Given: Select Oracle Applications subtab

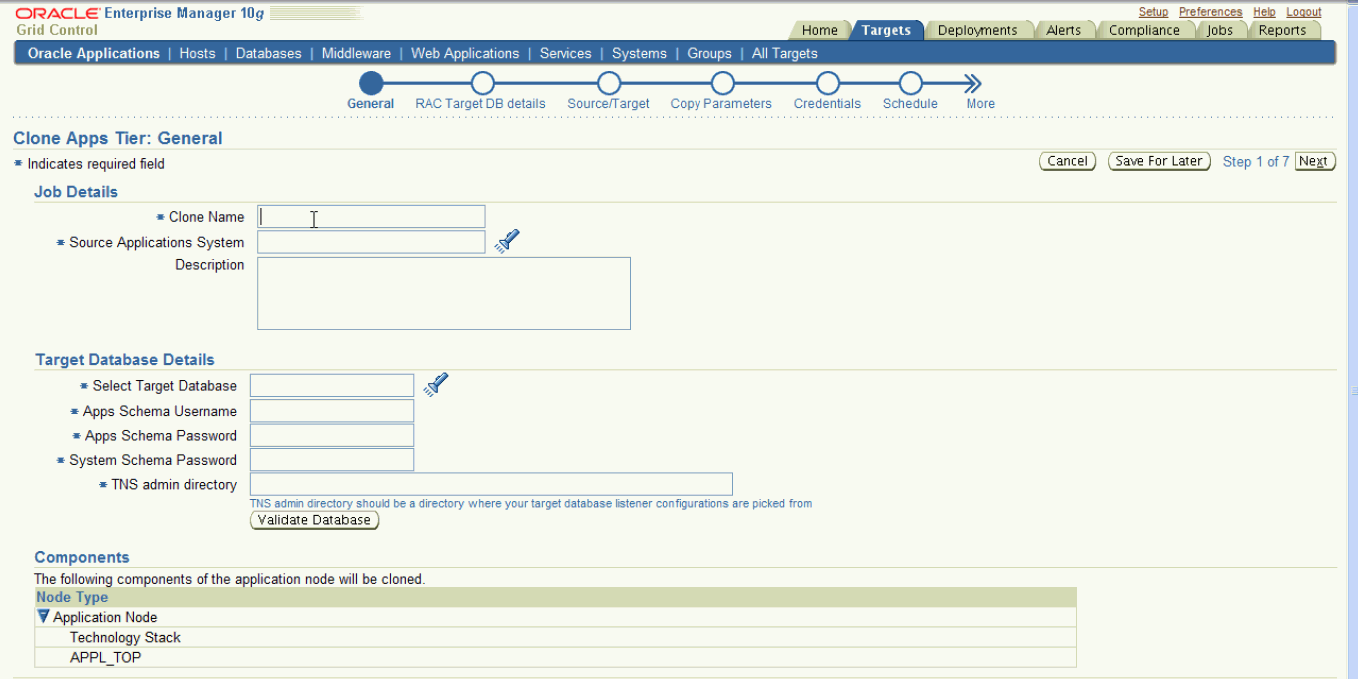Looking at the screenshot, I should pyautogui.click(x=94, y=53).
